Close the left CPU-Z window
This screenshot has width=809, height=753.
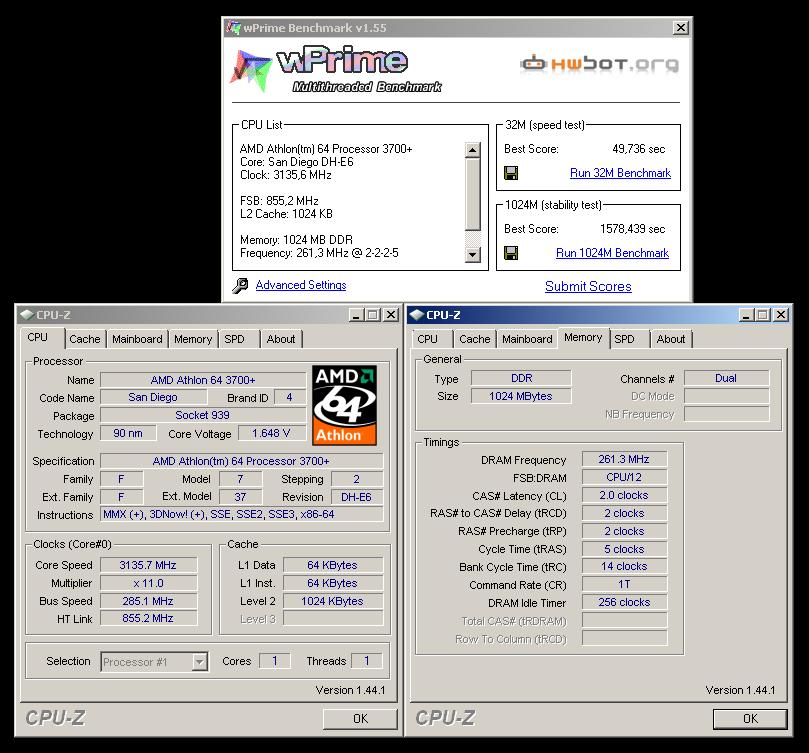pyautogui.click(x=392, y=315)
